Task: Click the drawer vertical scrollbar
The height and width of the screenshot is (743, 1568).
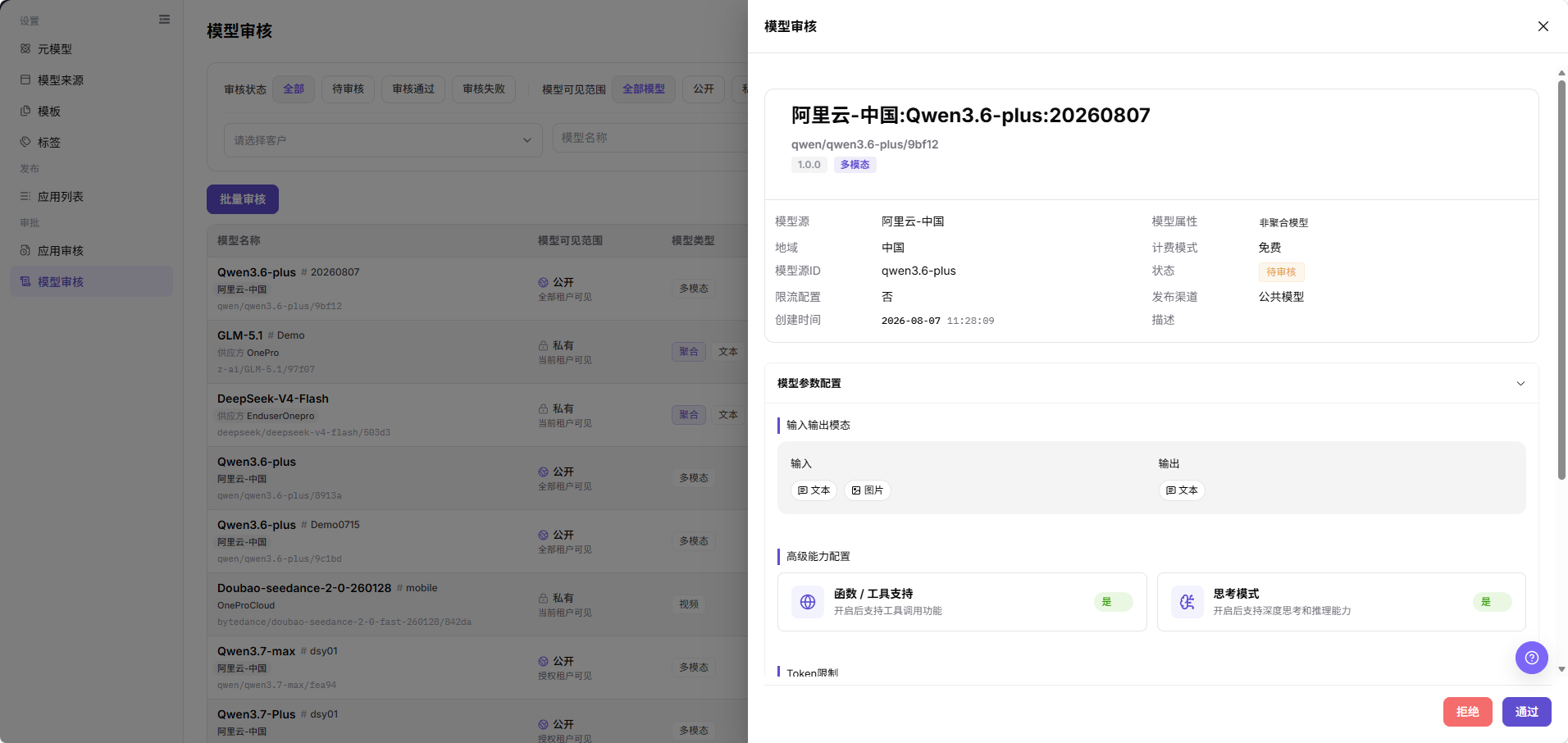Action: tap(1561, 279)
